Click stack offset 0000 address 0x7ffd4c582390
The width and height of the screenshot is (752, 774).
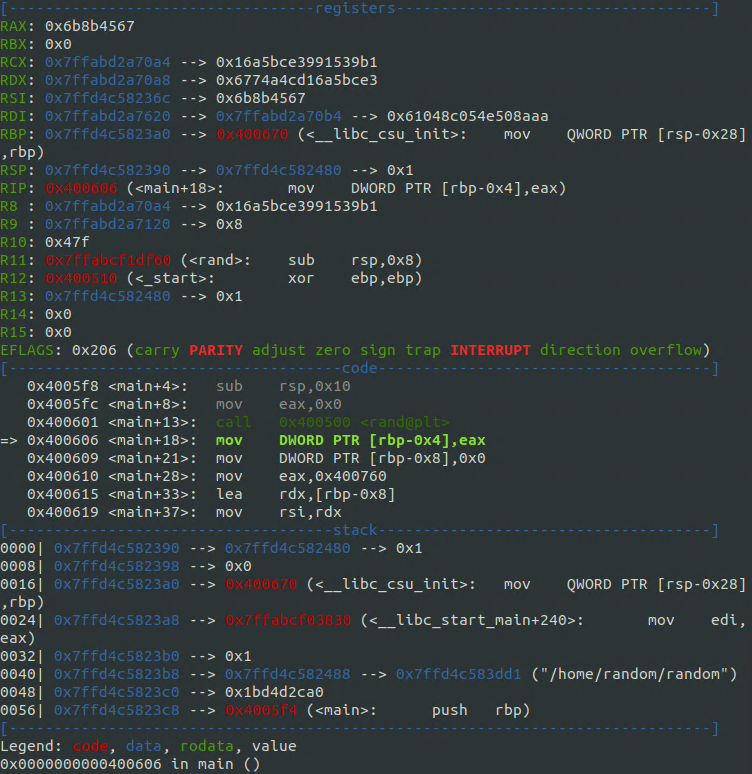tap(117, 548)
